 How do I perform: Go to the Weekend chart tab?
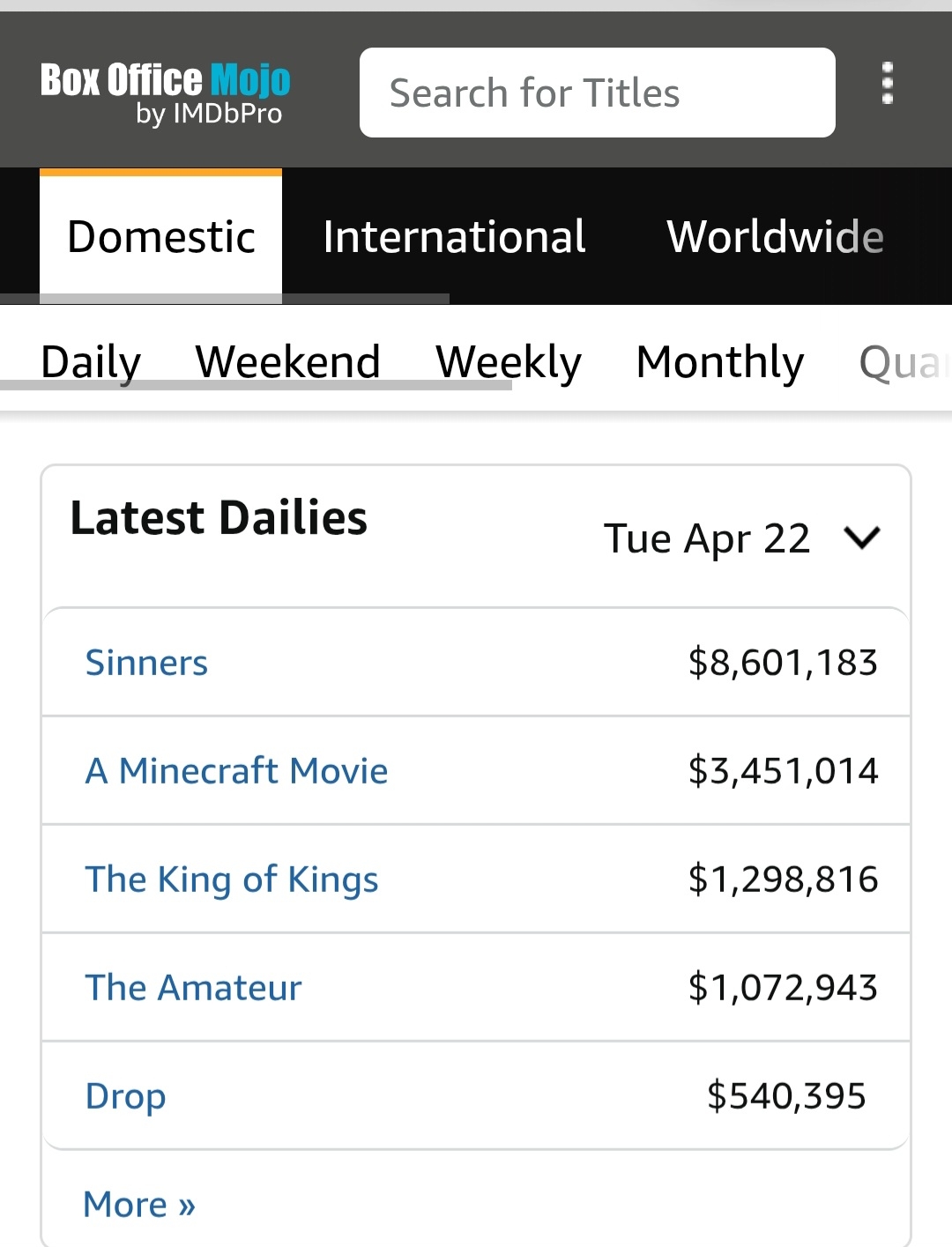tap(287, 361)
